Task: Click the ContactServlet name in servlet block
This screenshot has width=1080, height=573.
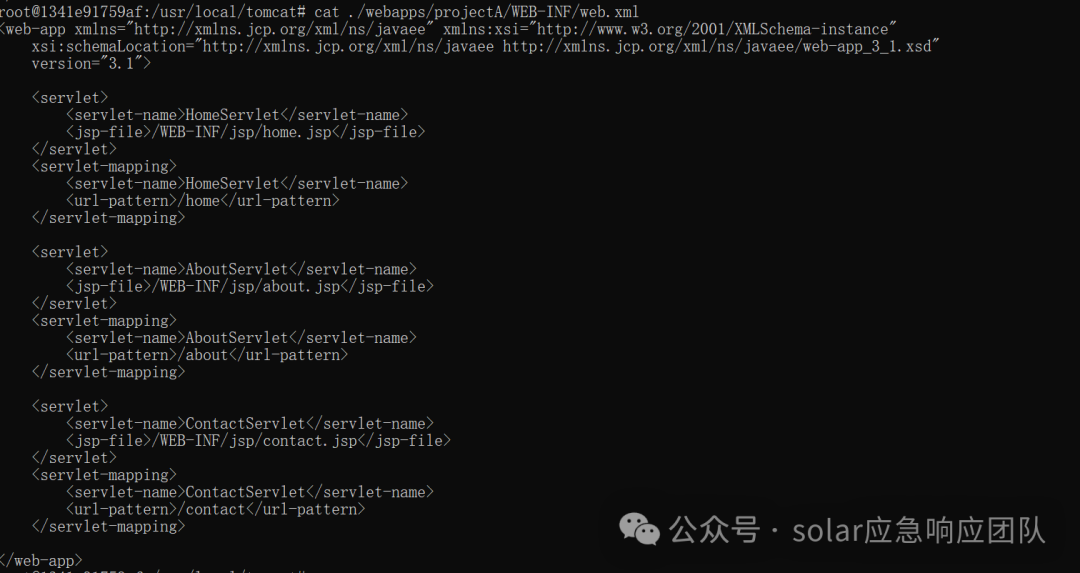Action: pos(245,424)
